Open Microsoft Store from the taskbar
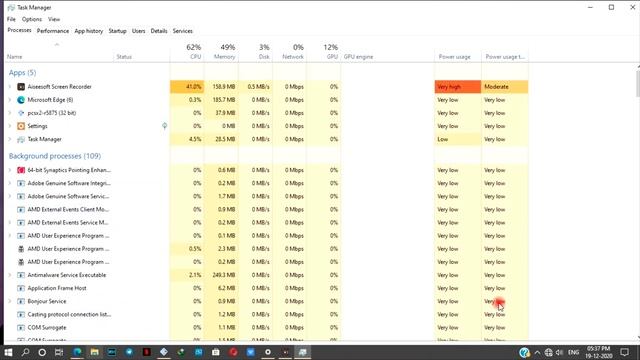The image size is (640, 360). [x=216, y=352]
